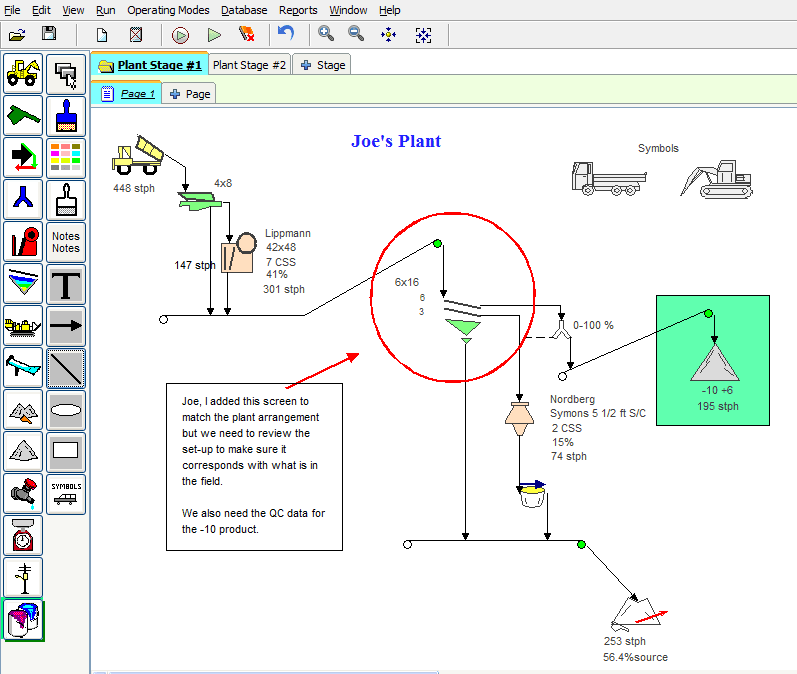Choose the Notes tool in the palette
The width and height of the screenshot is (797, 674).
tap(66, 242)
